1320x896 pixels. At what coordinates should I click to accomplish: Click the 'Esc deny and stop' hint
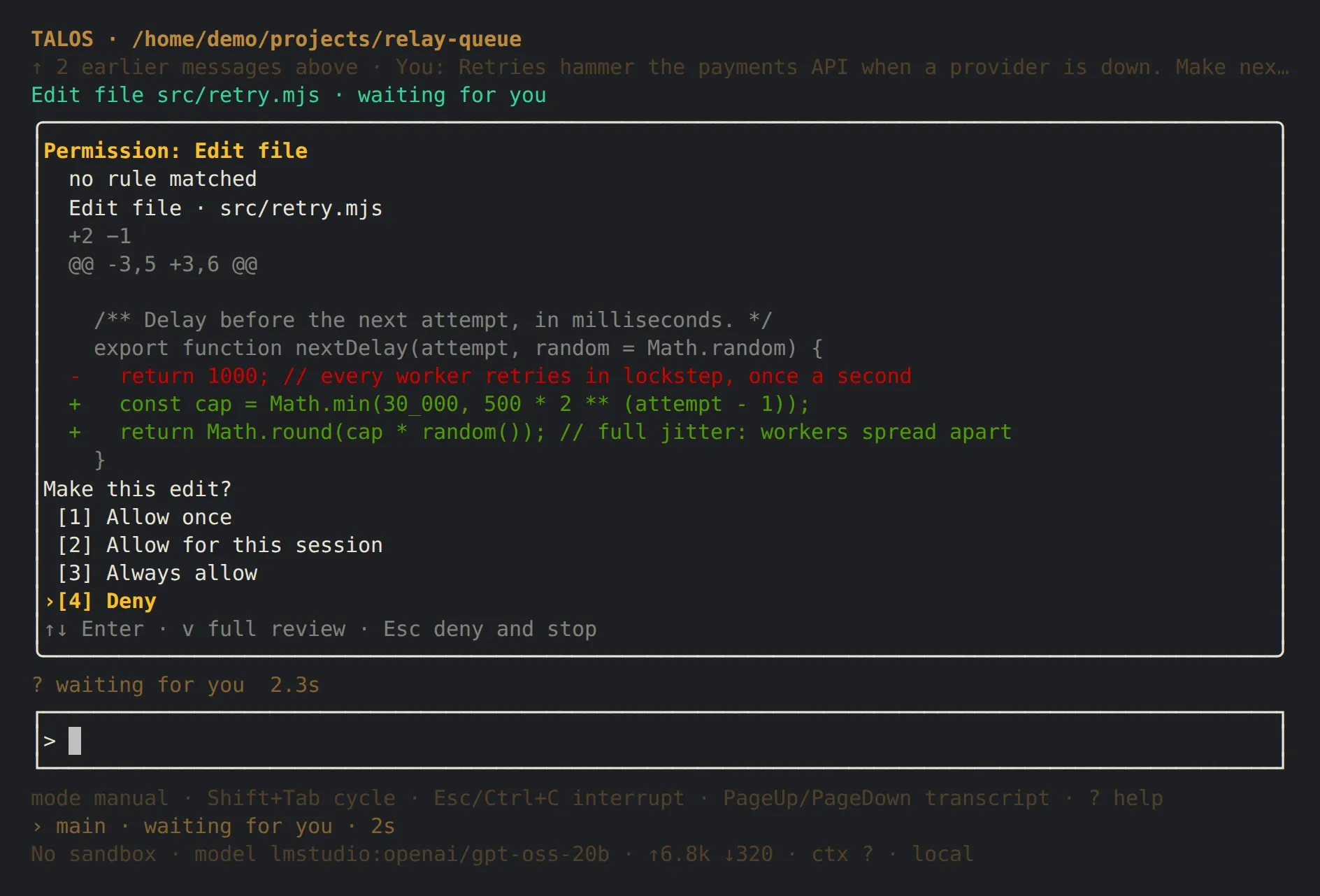pos(490,629)
